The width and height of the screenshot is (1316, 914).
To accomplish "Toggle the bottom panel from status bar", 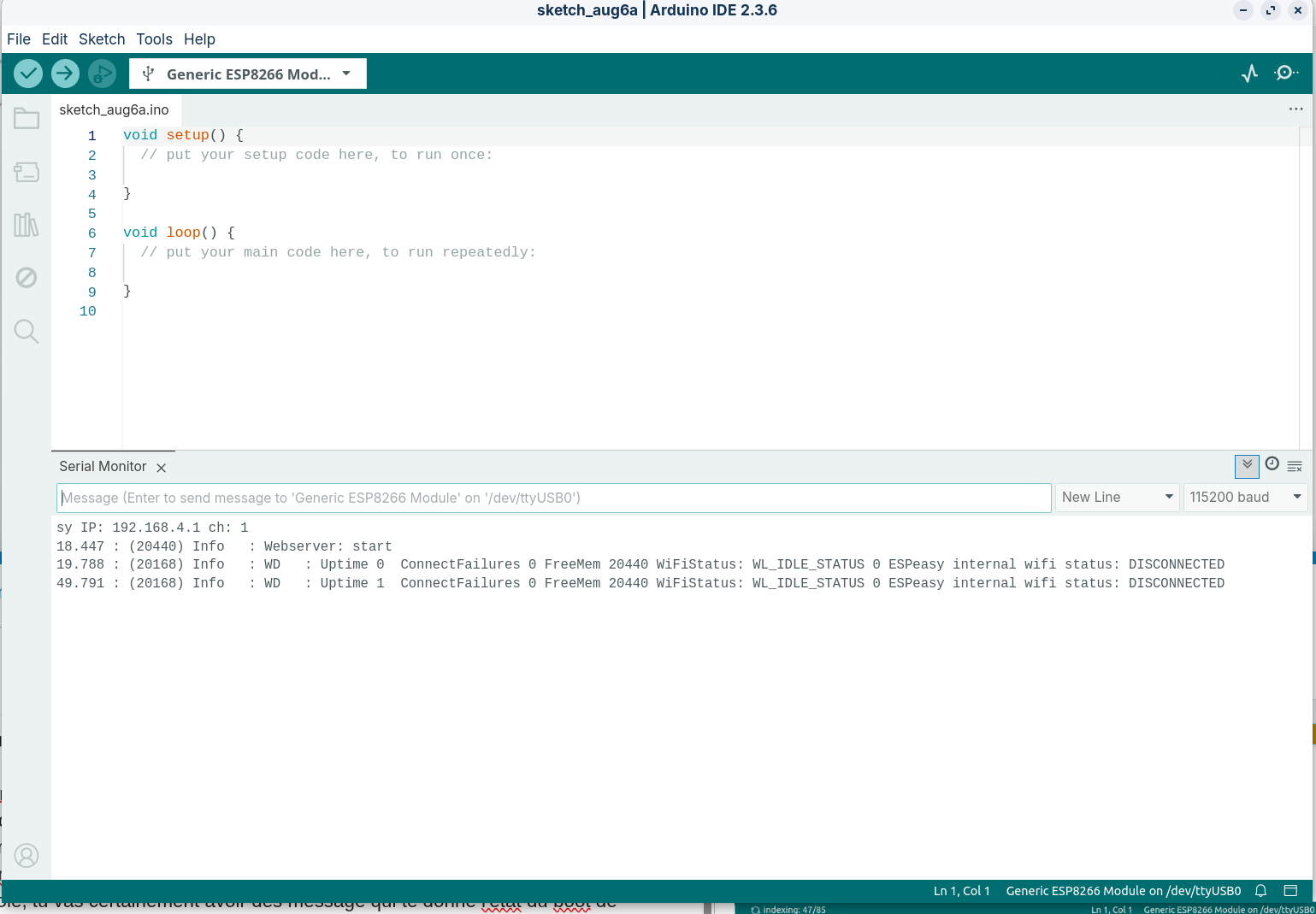I will click(x=1290, y=891).
